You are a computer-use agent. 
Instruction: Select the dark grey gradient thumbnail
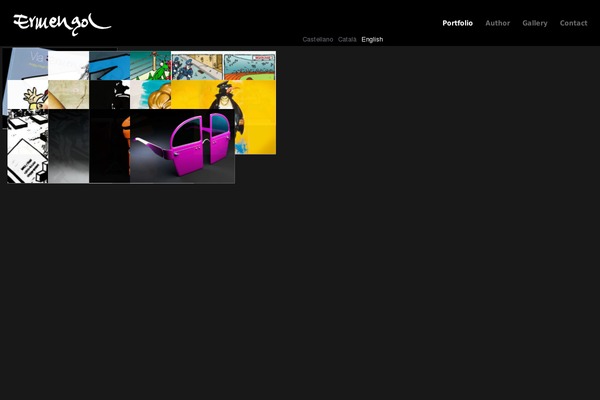pos(68,146)
